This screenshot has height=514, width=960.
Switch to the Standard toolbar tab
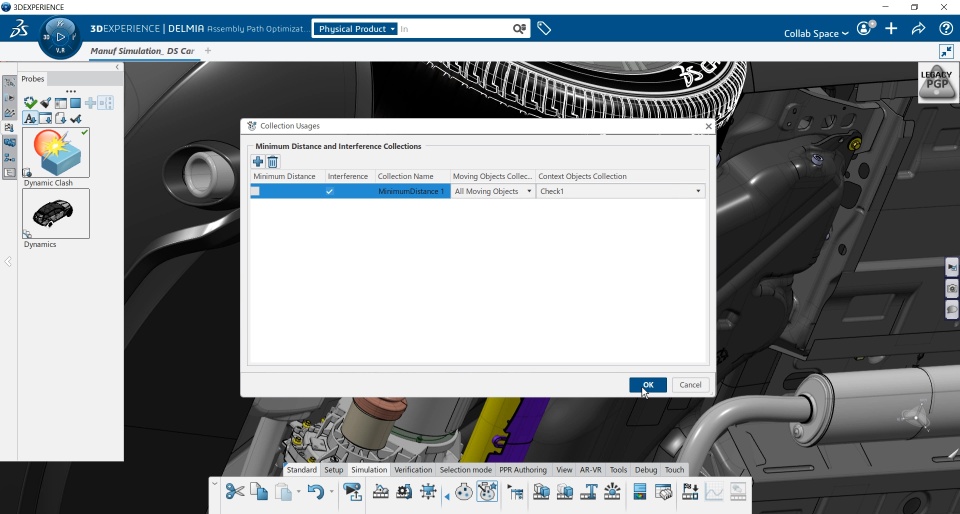click(x=301, y=470)
